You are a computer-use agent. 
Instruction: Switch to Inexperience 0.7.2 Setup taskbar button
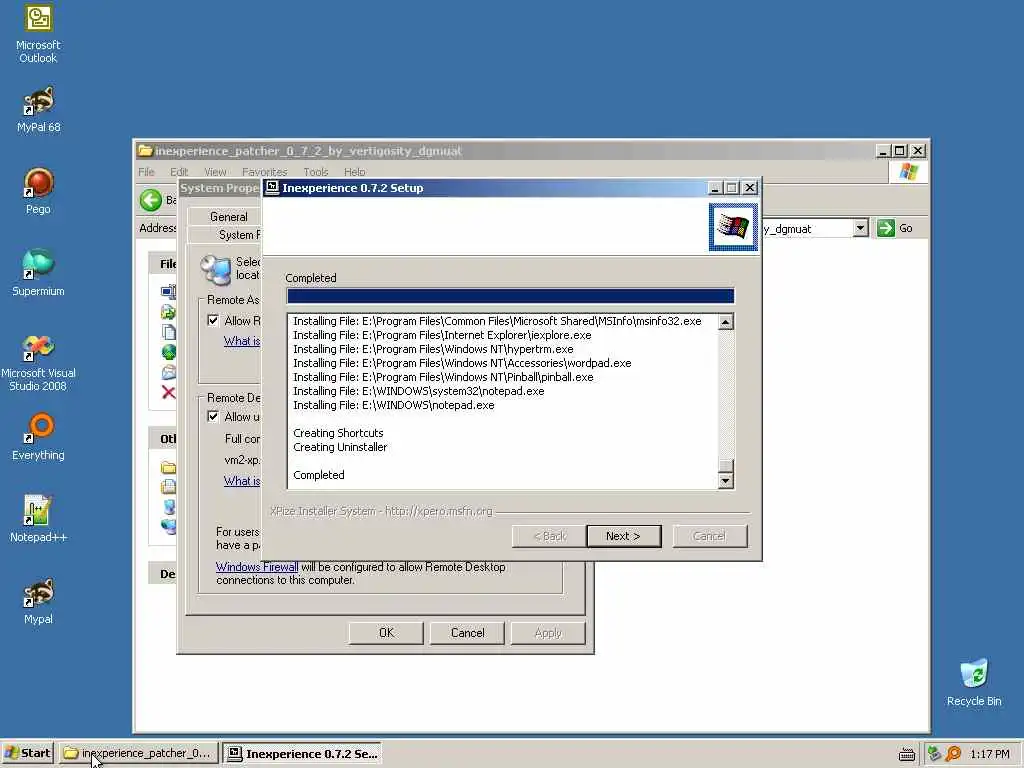point(302,753)
